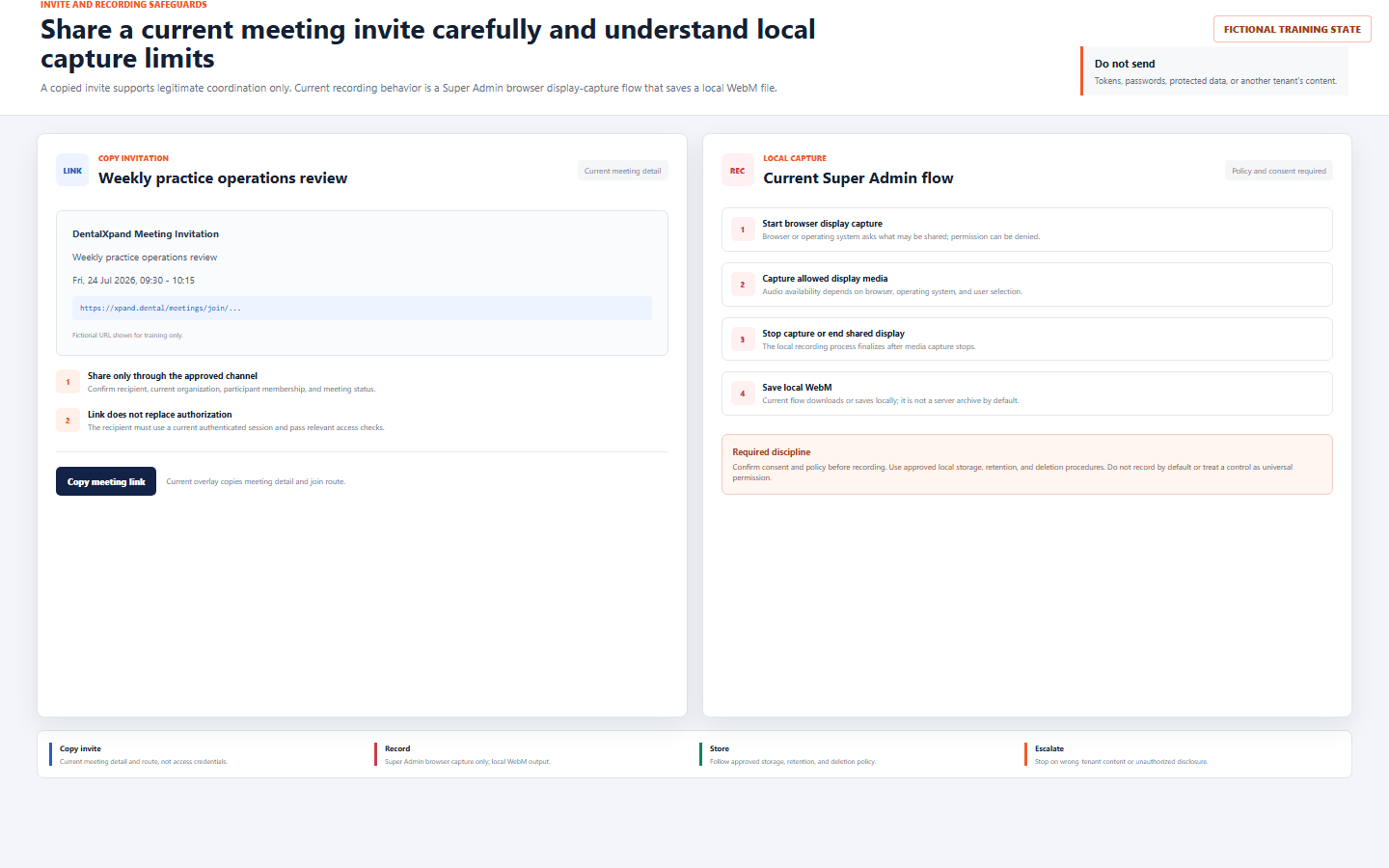This screenshot has height=868, width=1389.
Task: Click the Current meeting detail tag
Action: coord(623,171)
